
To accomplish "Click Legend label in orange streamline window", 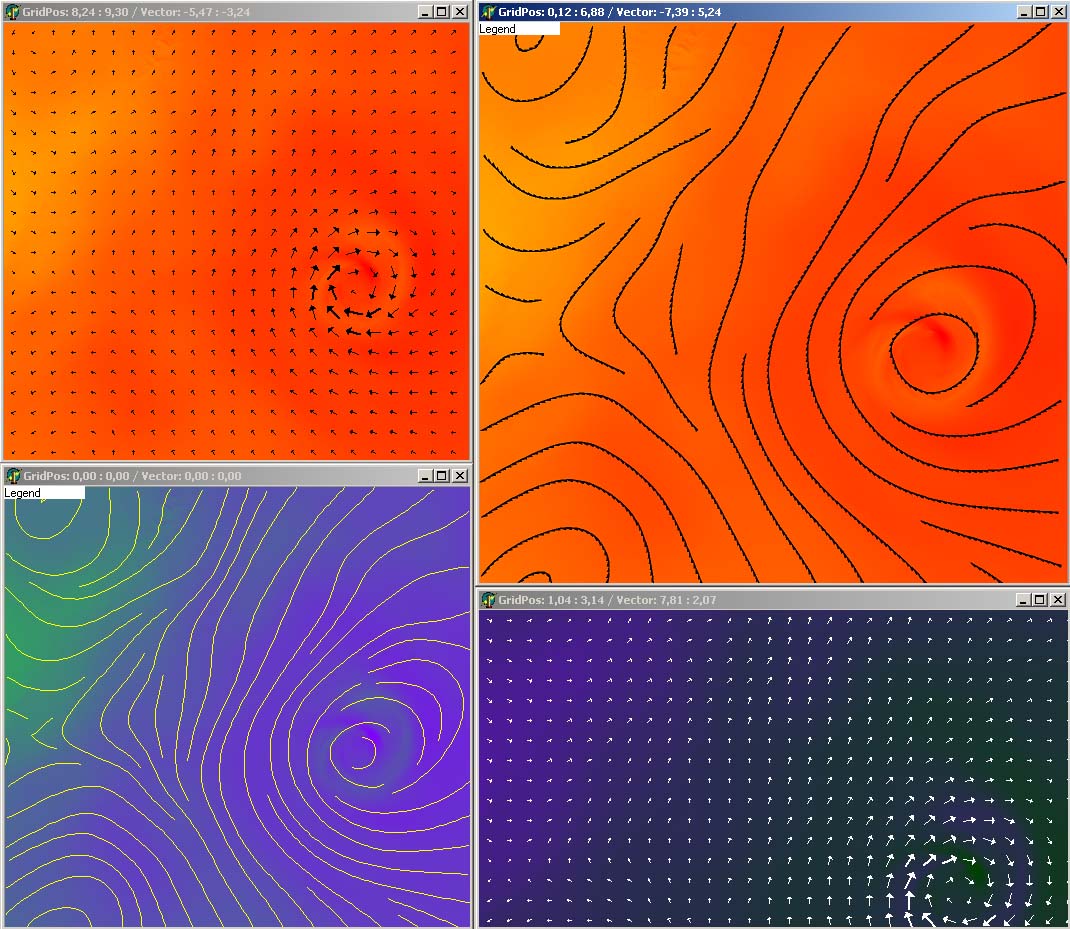I will (x=498, y=29).
